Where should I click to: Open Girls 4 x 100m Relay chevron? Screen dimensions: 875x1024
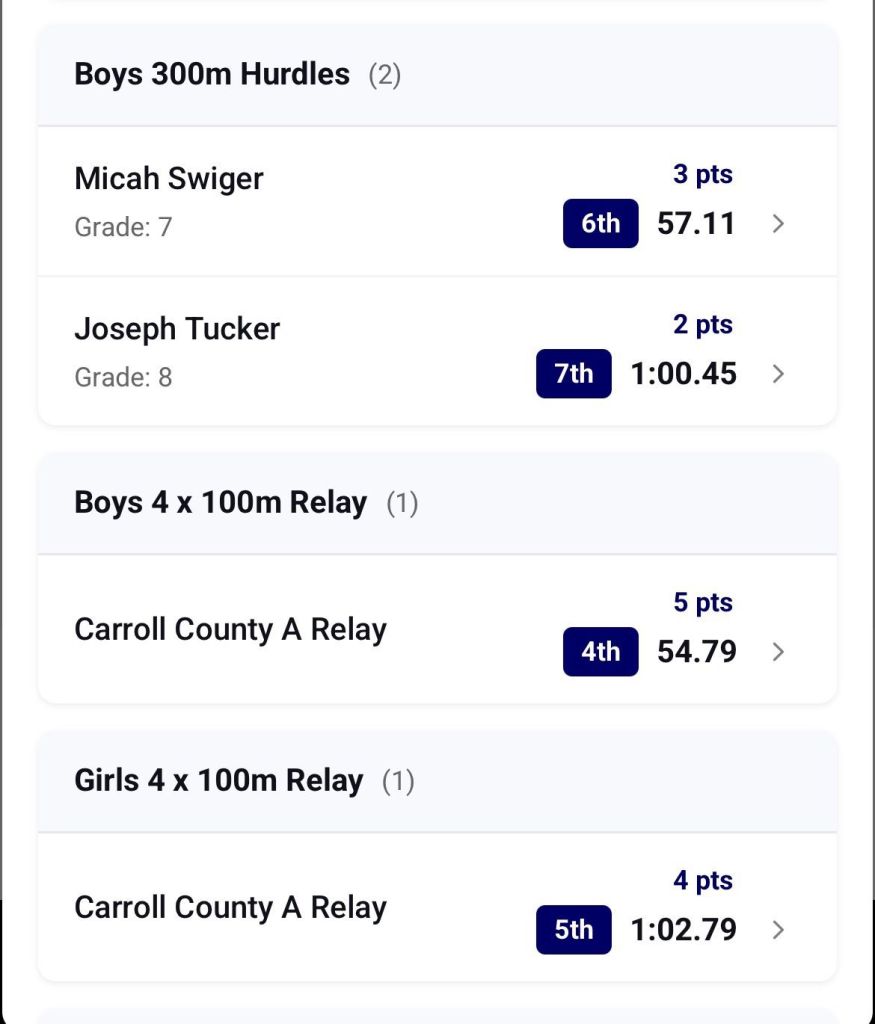[x=778, y=930]
